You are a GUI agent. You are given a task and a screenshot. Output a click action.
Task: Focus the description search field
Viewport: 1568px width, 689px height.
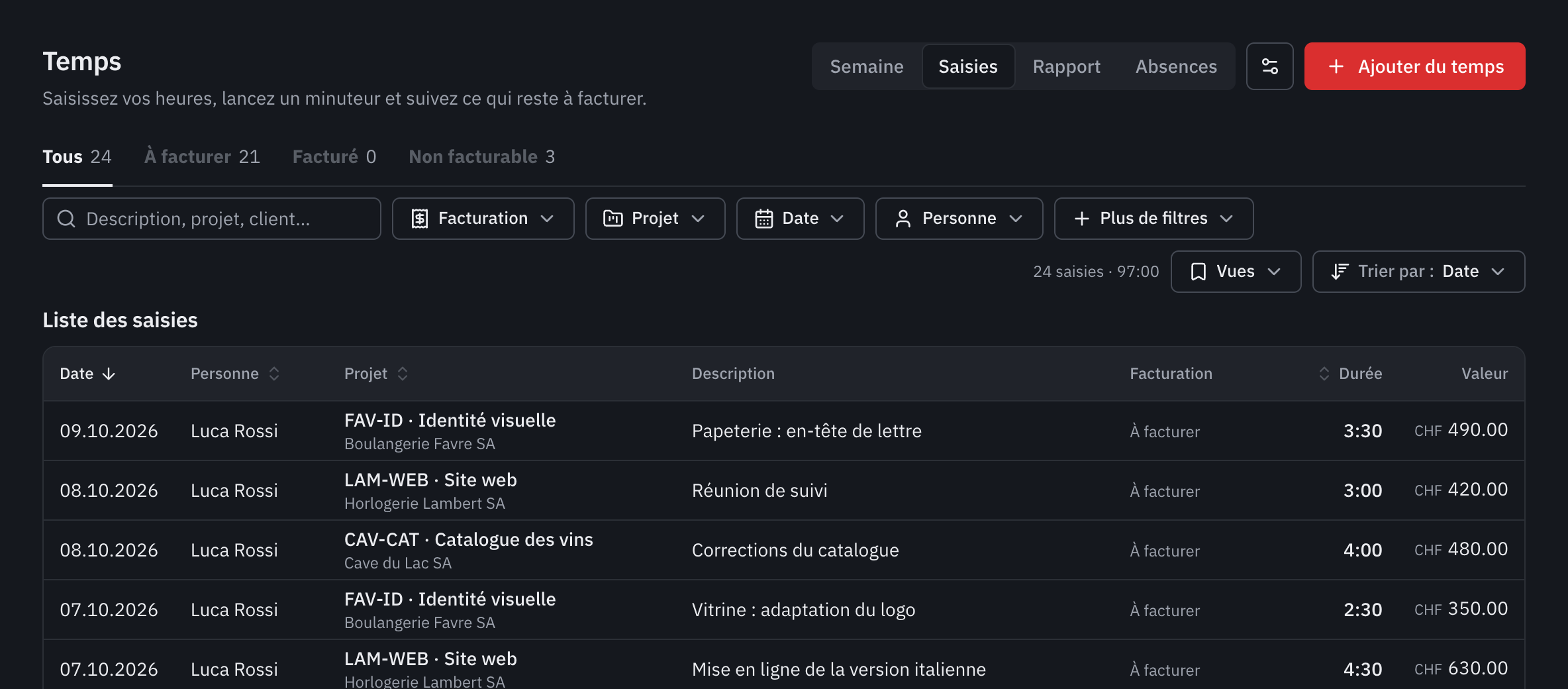(x=212, y=219)
